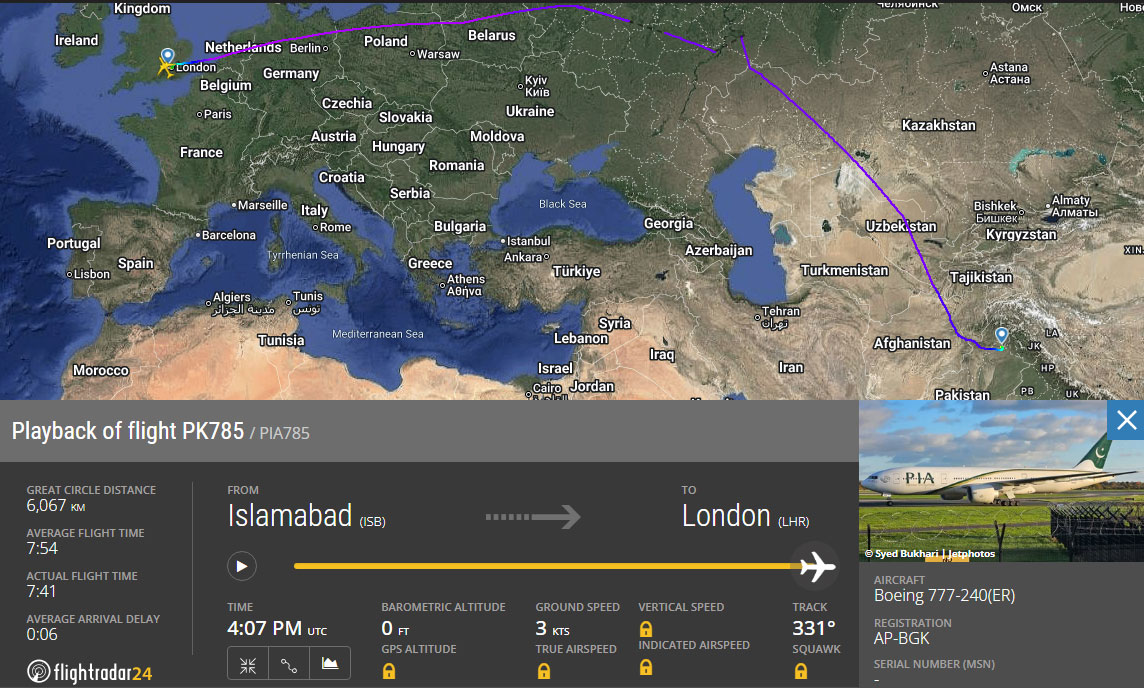The image size is (1144, 688).
Task: Click the average arrival delay 0:06
Action: (x=42, y=635)
